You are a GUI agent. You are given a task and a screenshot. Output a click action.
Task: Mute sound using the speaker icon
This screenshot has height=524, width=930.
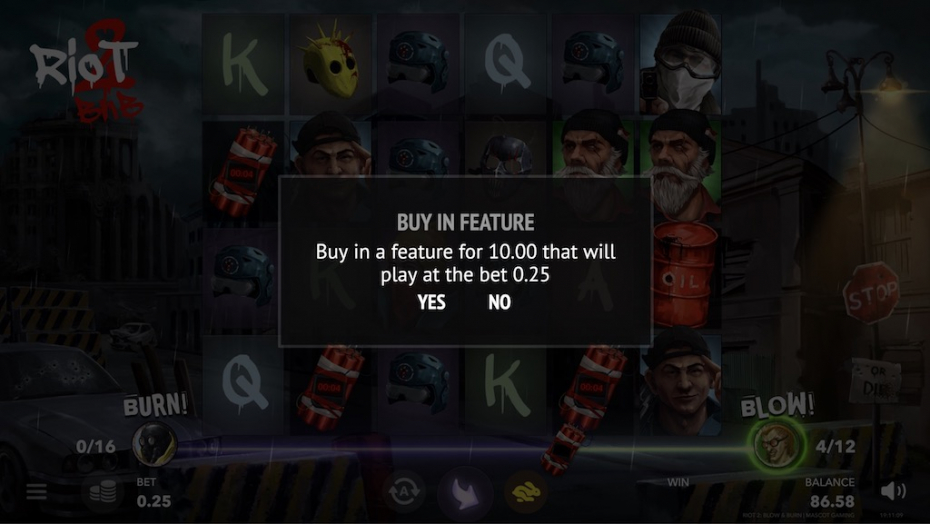coord(893,491)
